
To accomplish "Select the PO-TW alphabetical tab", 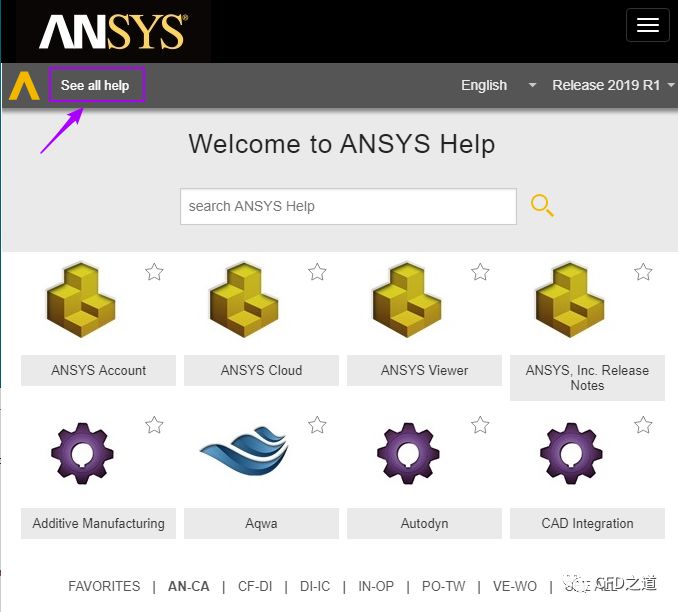I will coord(444,586).
